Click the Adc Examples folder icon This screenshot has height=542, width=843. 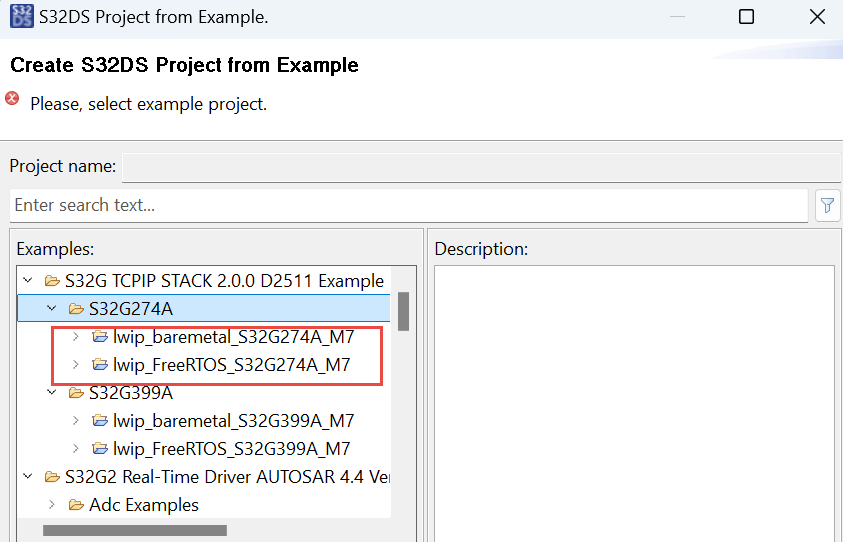point(76,505)
